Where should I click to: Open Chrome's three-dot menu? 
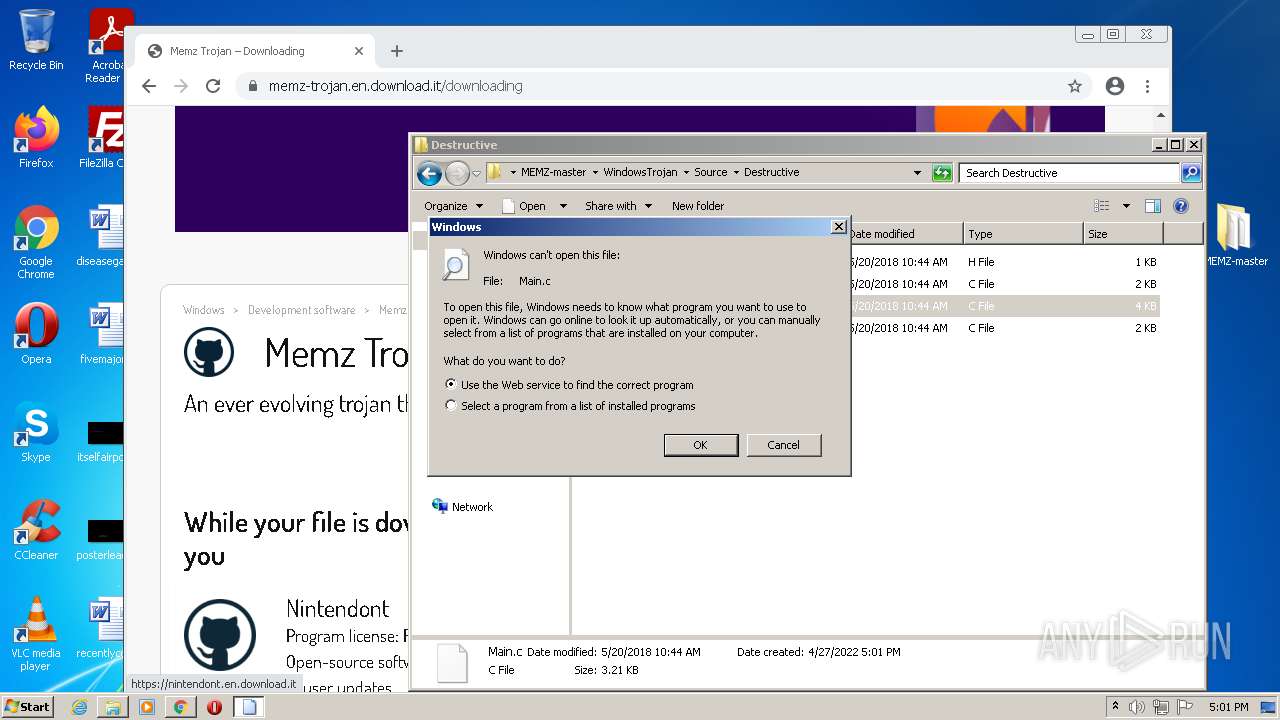pos(1147,86)
